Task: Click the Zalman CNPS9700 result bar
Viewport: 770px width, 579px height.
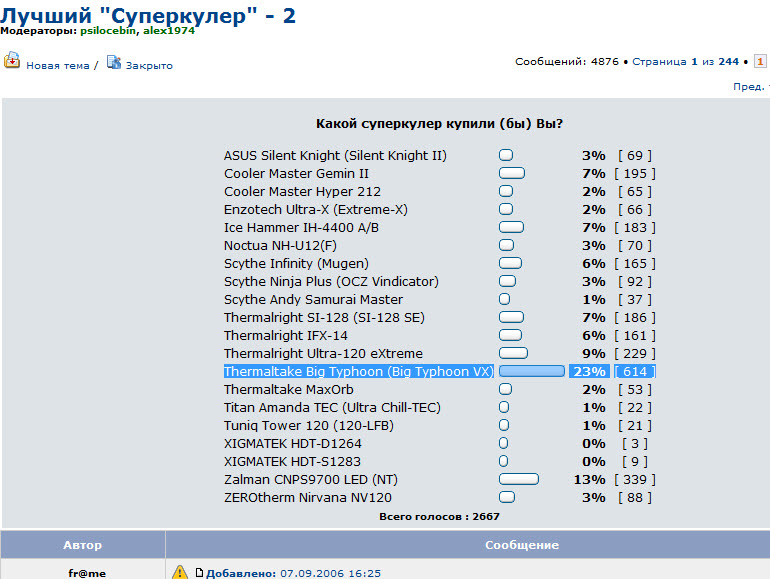Action: click(519, 479)
